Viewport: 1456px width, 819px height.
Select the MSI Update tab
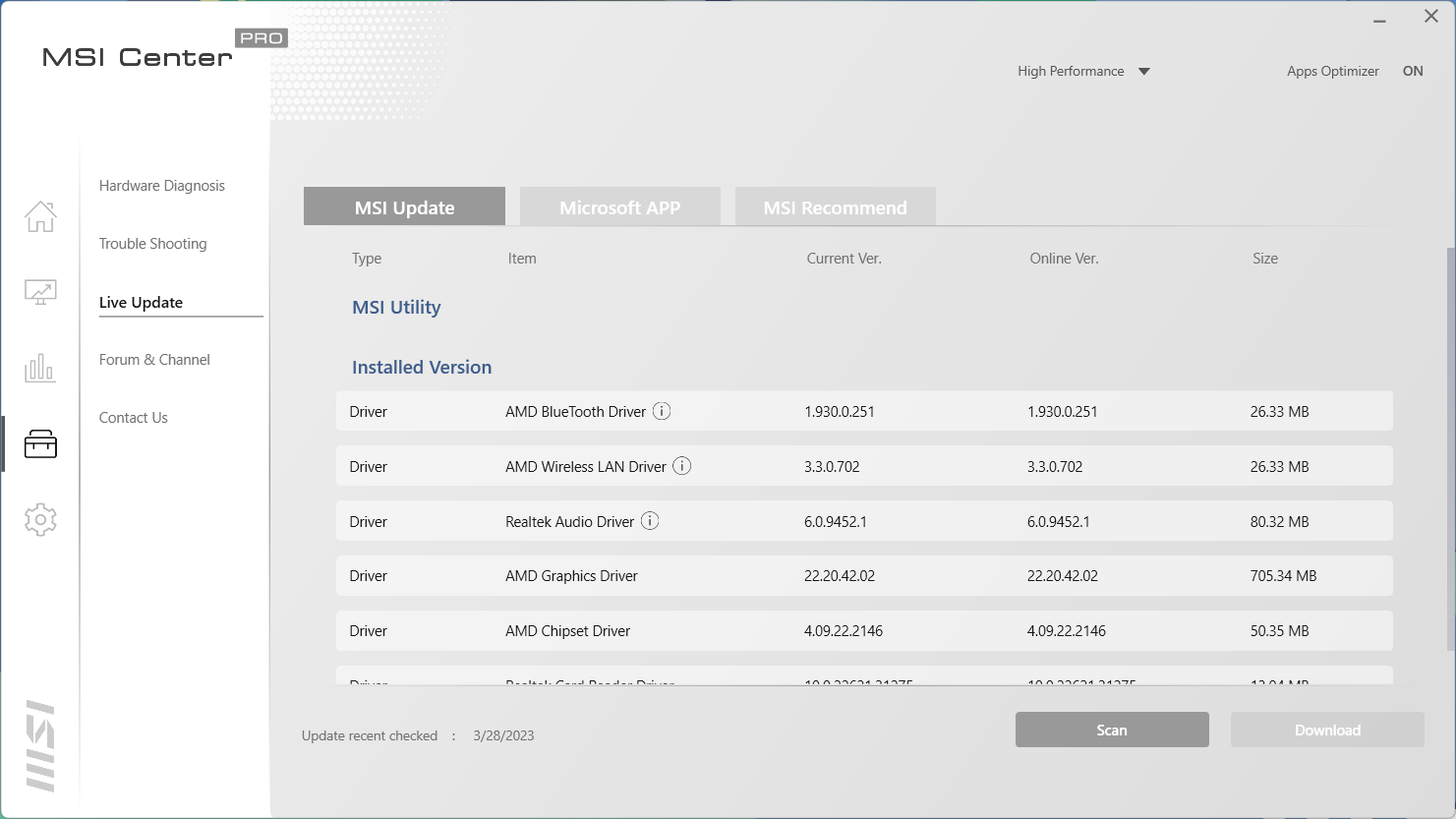pyautogui.click(x=405, y=206)
